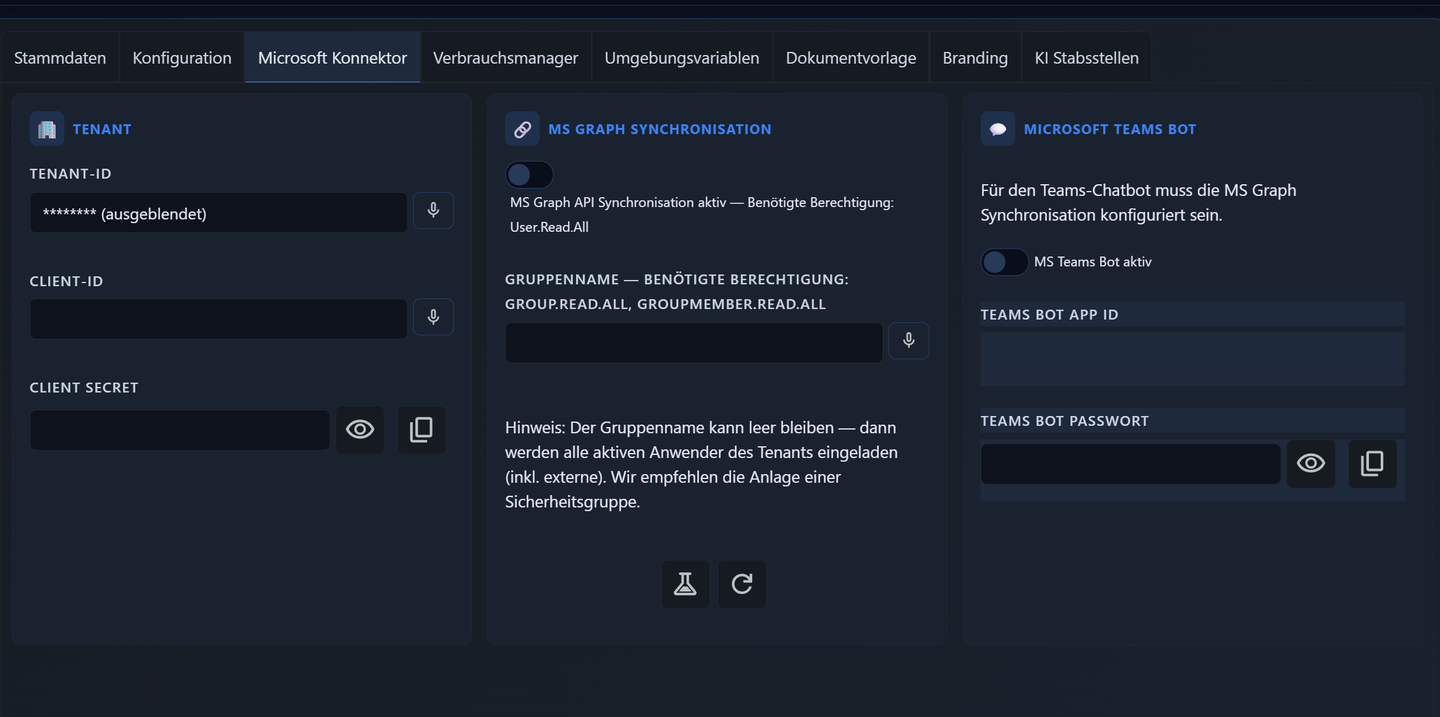1440x717 pixels.
Task: Select the KI Stabsstellen tab
Action: 1087,58
